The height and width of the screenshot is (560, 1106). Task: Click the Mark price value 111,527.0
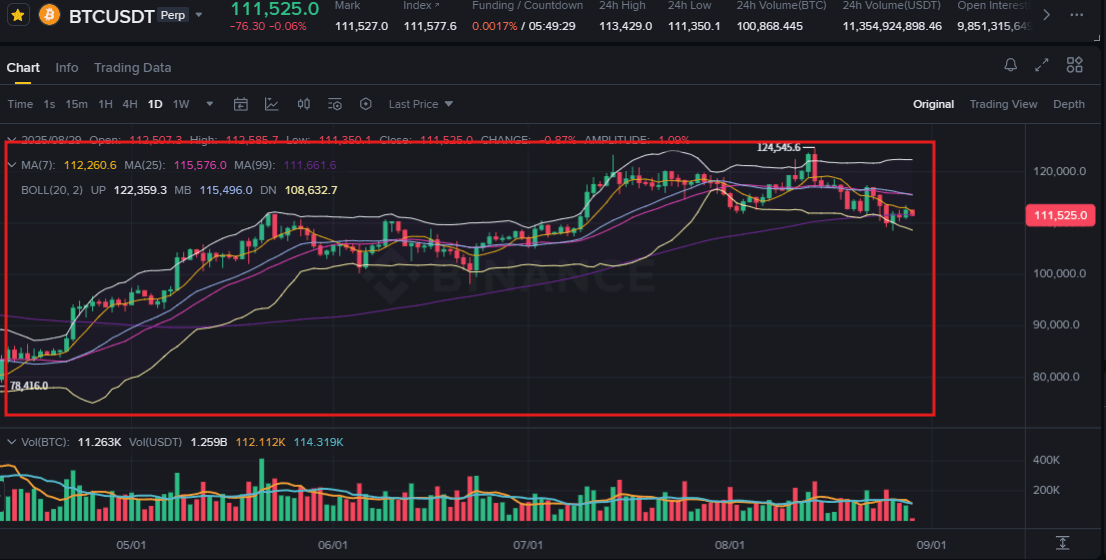361,26
